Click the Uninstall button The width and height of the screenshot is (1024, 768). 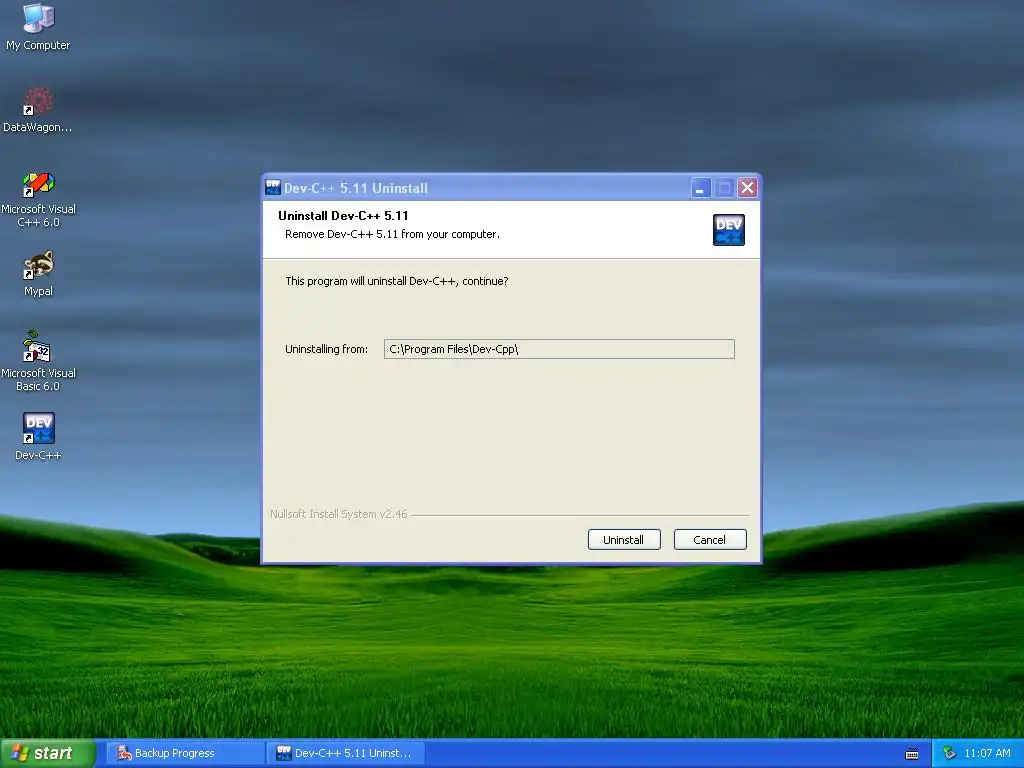pyautogui.click(x=624, y=539)
